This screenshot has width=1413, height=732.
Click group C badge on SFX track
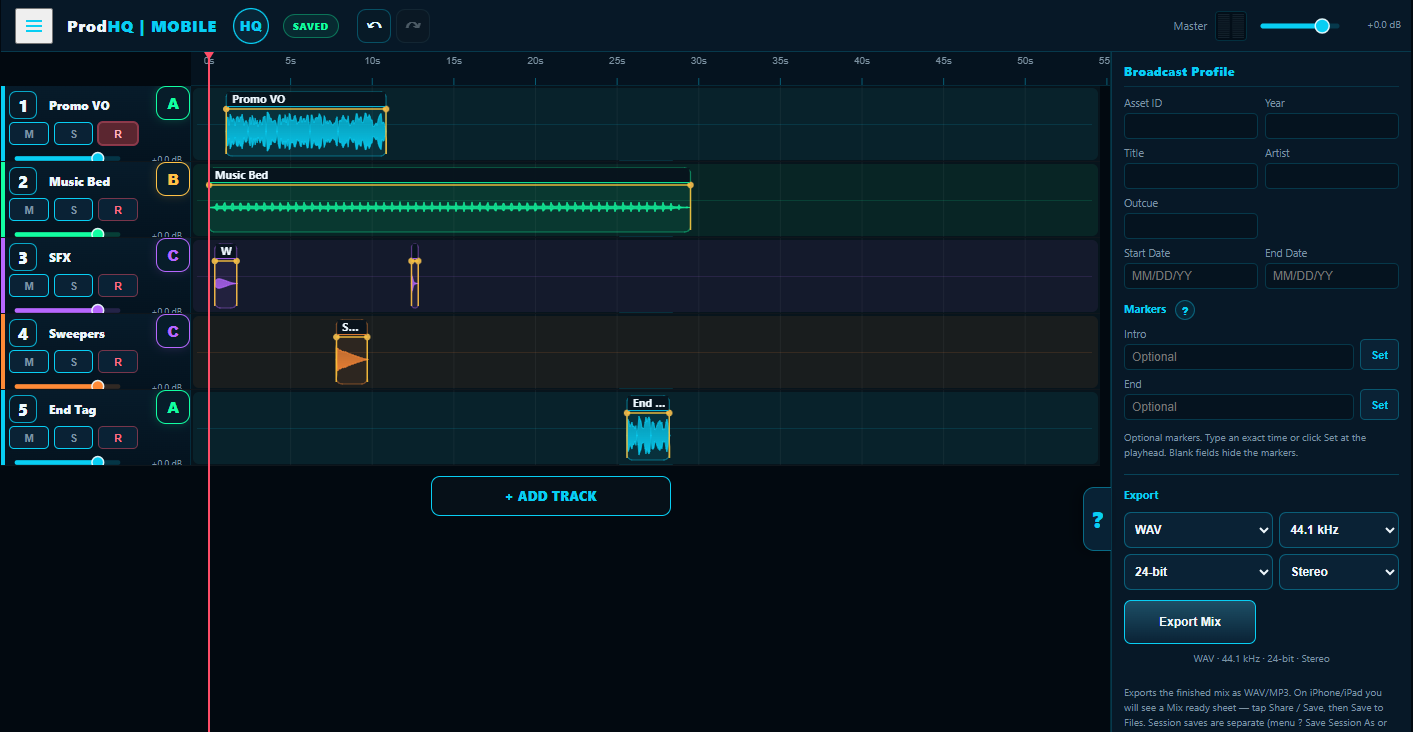(173, 255)
